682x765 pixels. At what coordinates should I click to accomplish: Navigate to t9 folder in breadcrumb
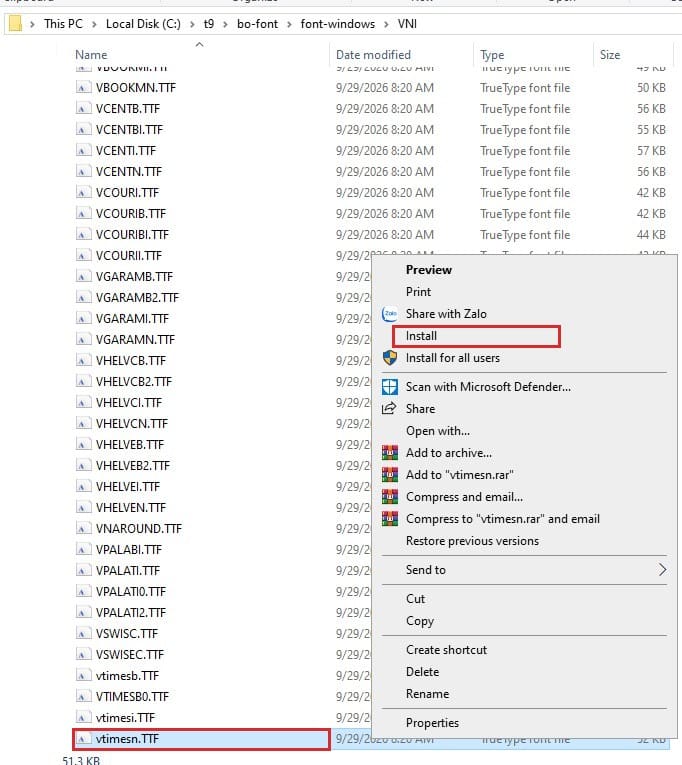point(209,24)
